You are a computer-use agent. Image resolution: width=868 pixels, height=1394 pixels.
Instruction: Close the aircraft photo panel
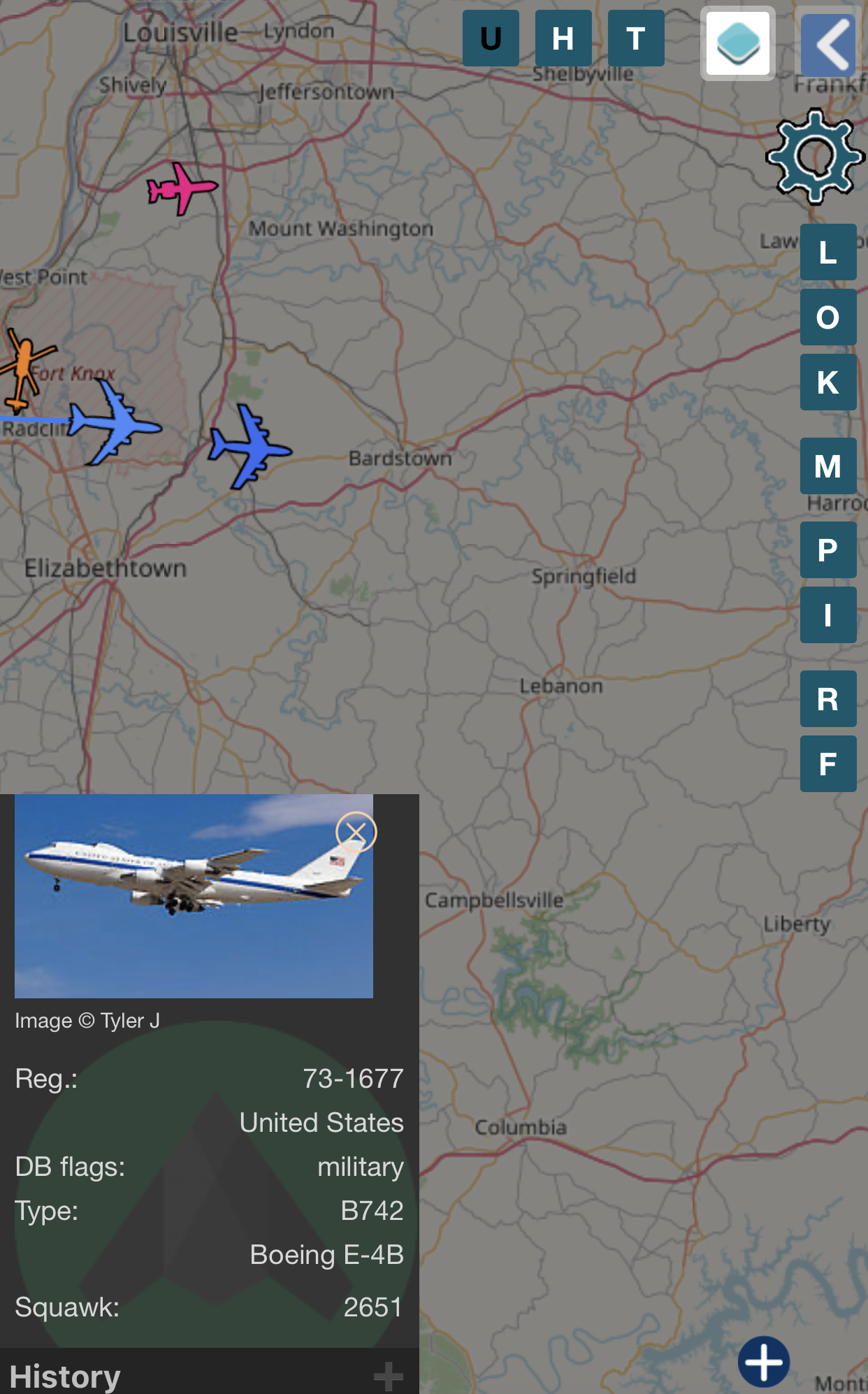click(x=356, y=832)
